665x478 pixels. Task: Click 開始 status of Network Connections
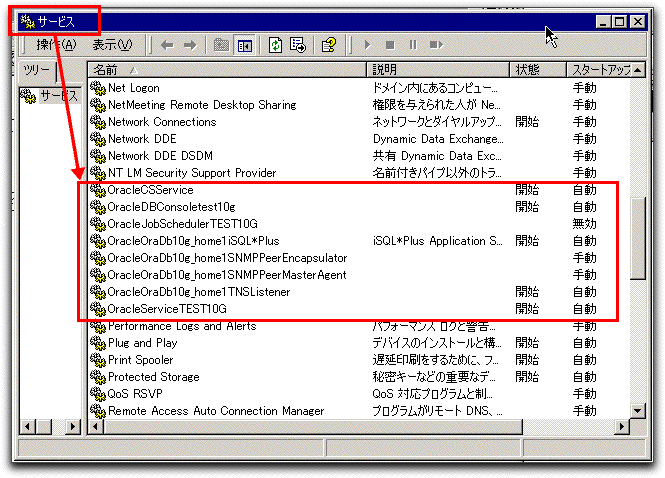point(527,122)
